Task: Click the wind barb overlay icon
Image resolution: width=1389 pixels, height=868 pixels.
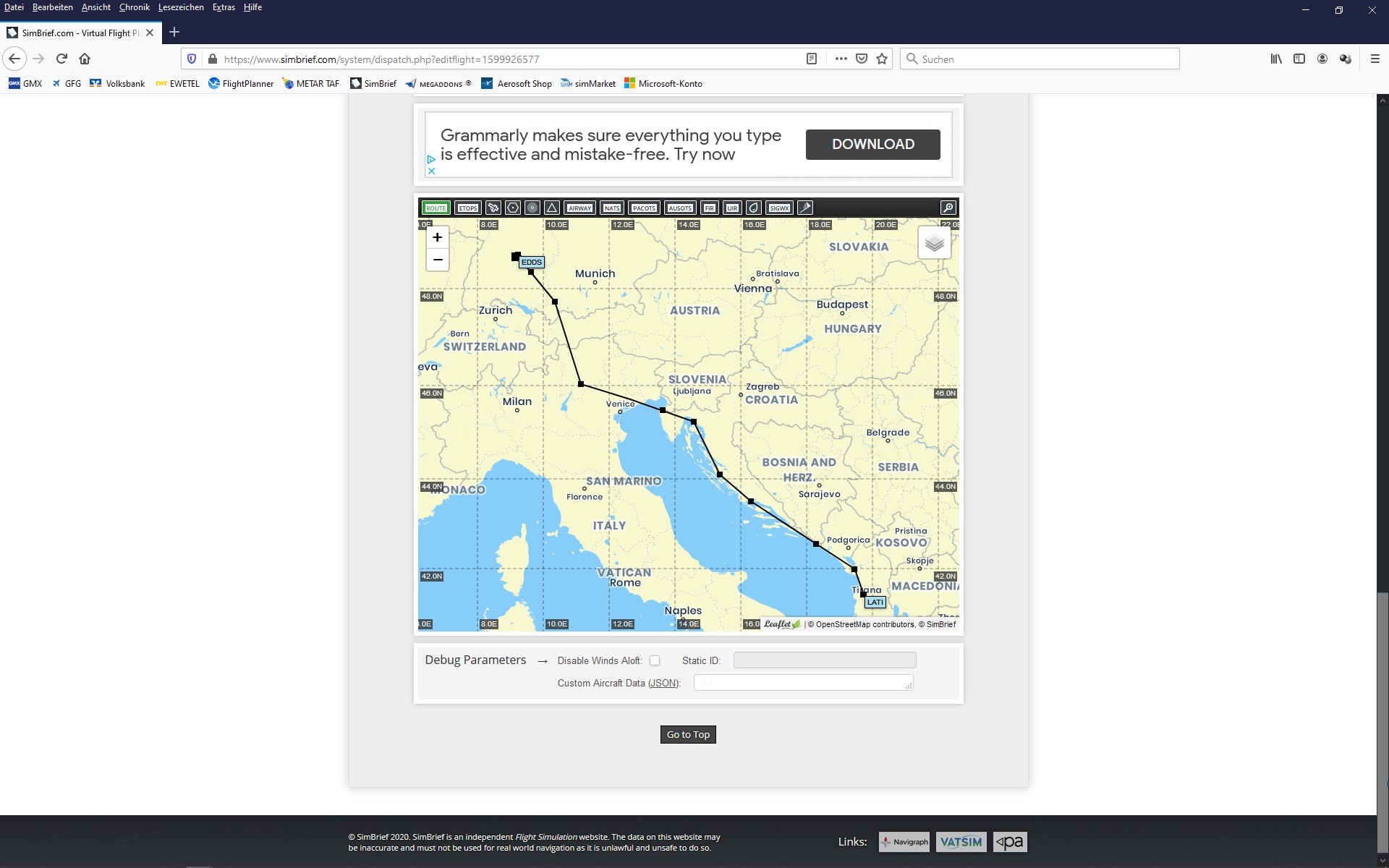Action: coord(805,208)
